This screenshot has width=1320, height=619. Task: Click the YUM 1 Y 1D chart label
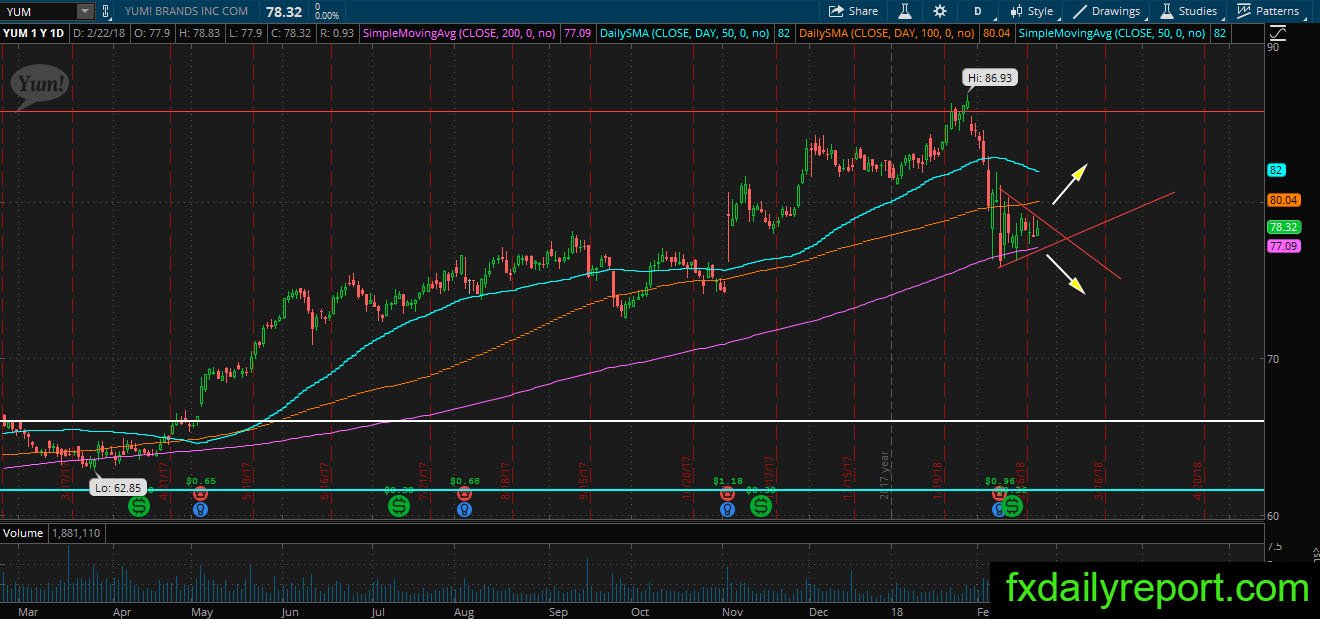click(35, 33)
